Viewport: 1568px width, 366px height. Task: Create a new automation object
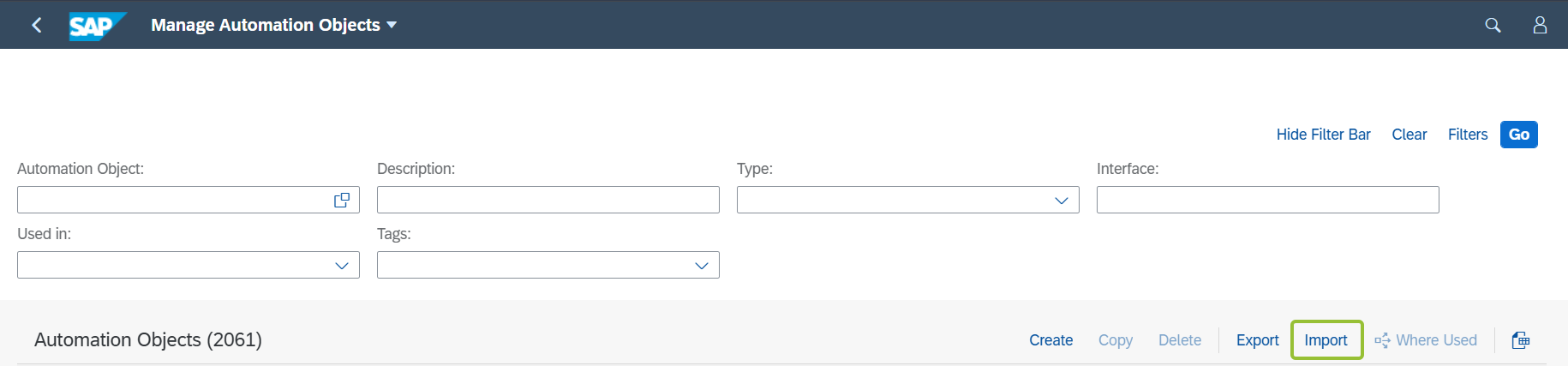tap(1051, 340)
